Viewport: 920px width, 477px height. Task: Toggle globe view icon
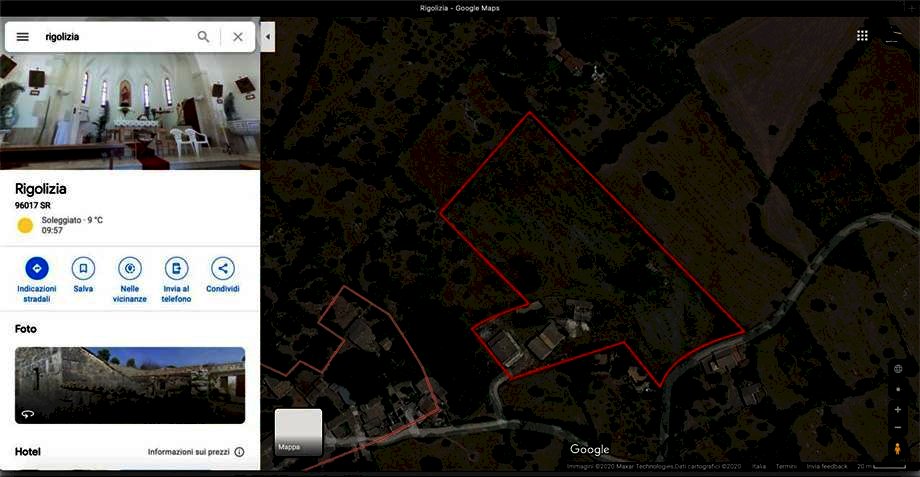click(897, 368)
